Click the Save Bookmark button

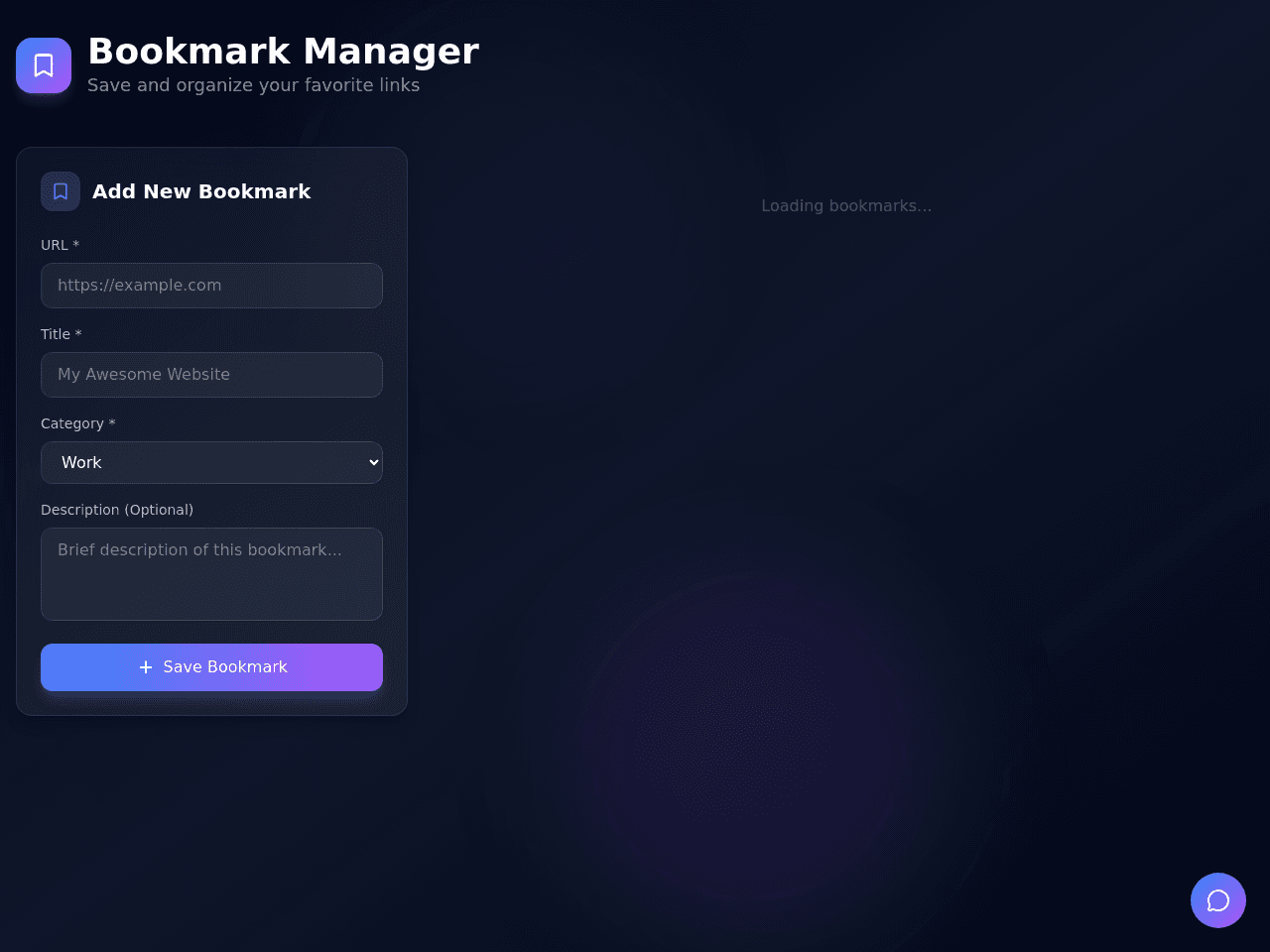click(x=211, y=667)
